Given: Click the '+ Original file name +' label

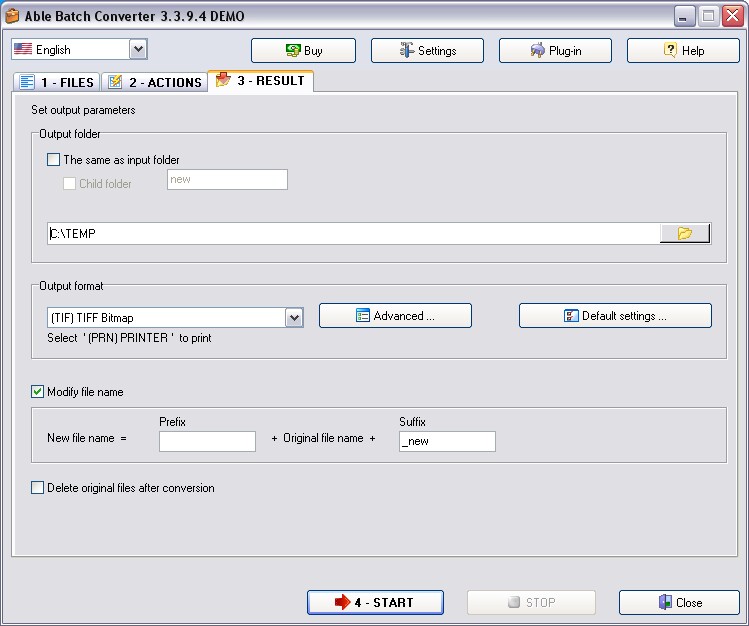Looking at the screenshot, I should tap(323, 438).
